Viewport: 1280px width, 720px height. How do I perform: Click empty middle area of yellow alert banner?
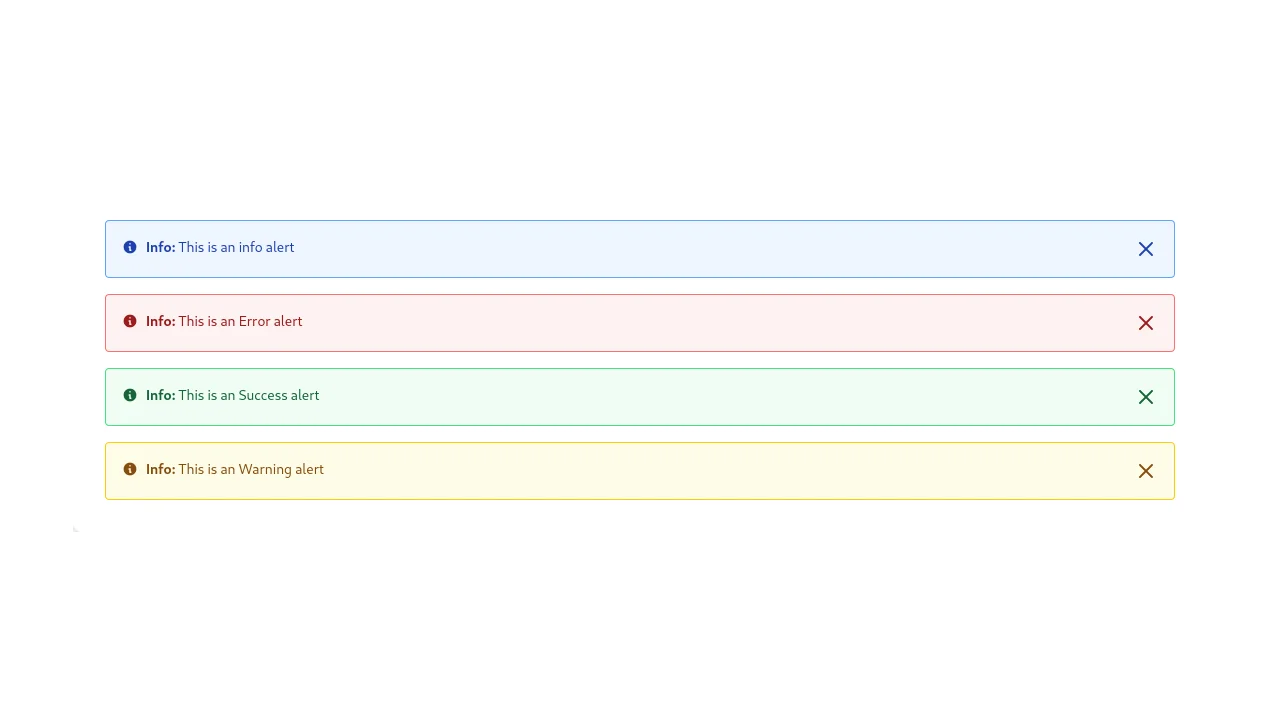pyautogui.click(x=700, y=471)
